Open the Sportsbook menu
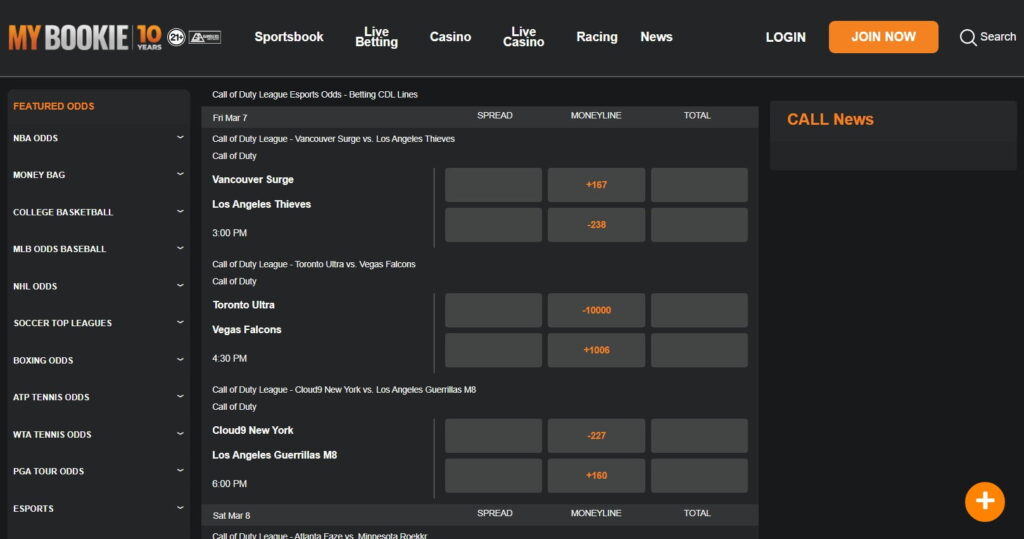This screenshot has width=1024, height=539. coord(289,37)
